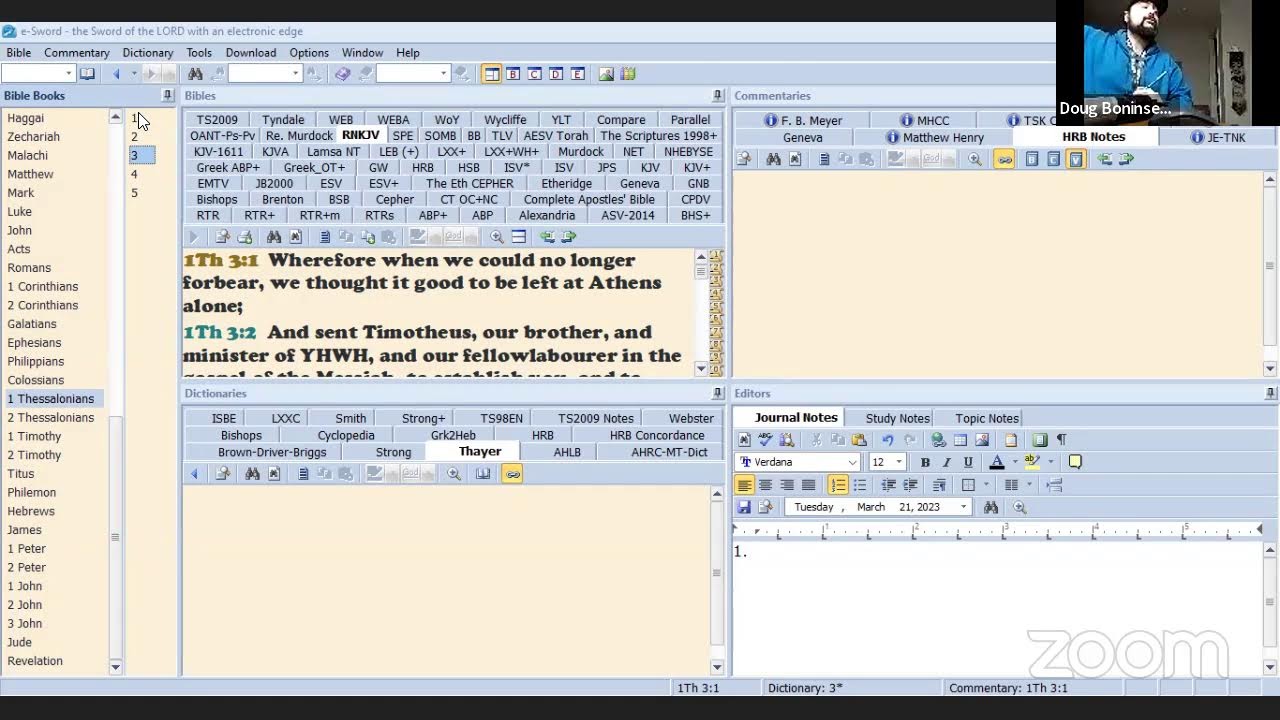This screenshot has height=720, width=1280.
Task: Go back with the blue left arrow
Action: point(116,74)
